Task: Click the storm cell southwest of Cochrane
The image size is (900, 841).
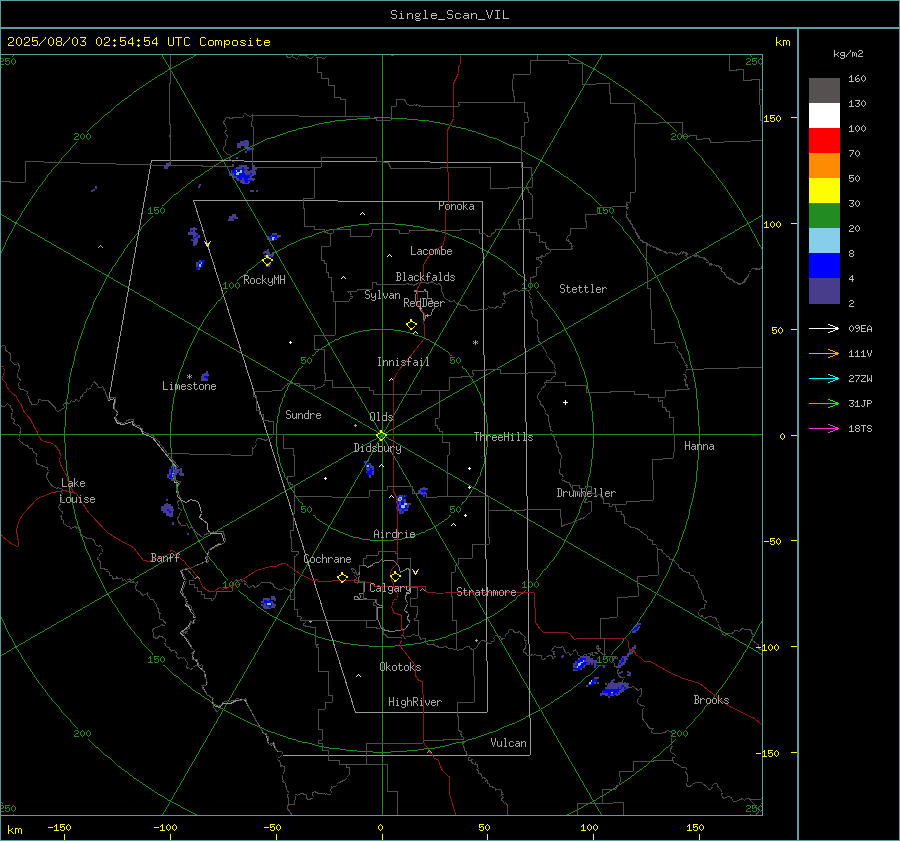Action: pyautogui.click(x=269, y=603)
